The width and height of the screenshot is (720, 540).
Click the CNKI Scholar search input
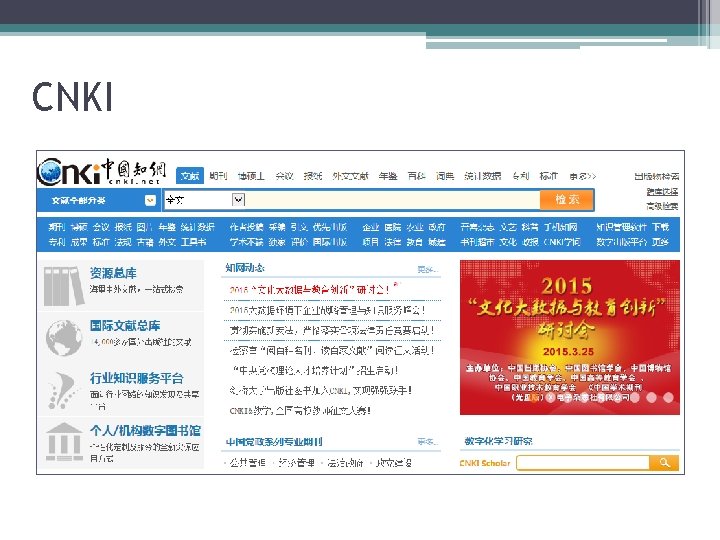(x=583, y=463)
